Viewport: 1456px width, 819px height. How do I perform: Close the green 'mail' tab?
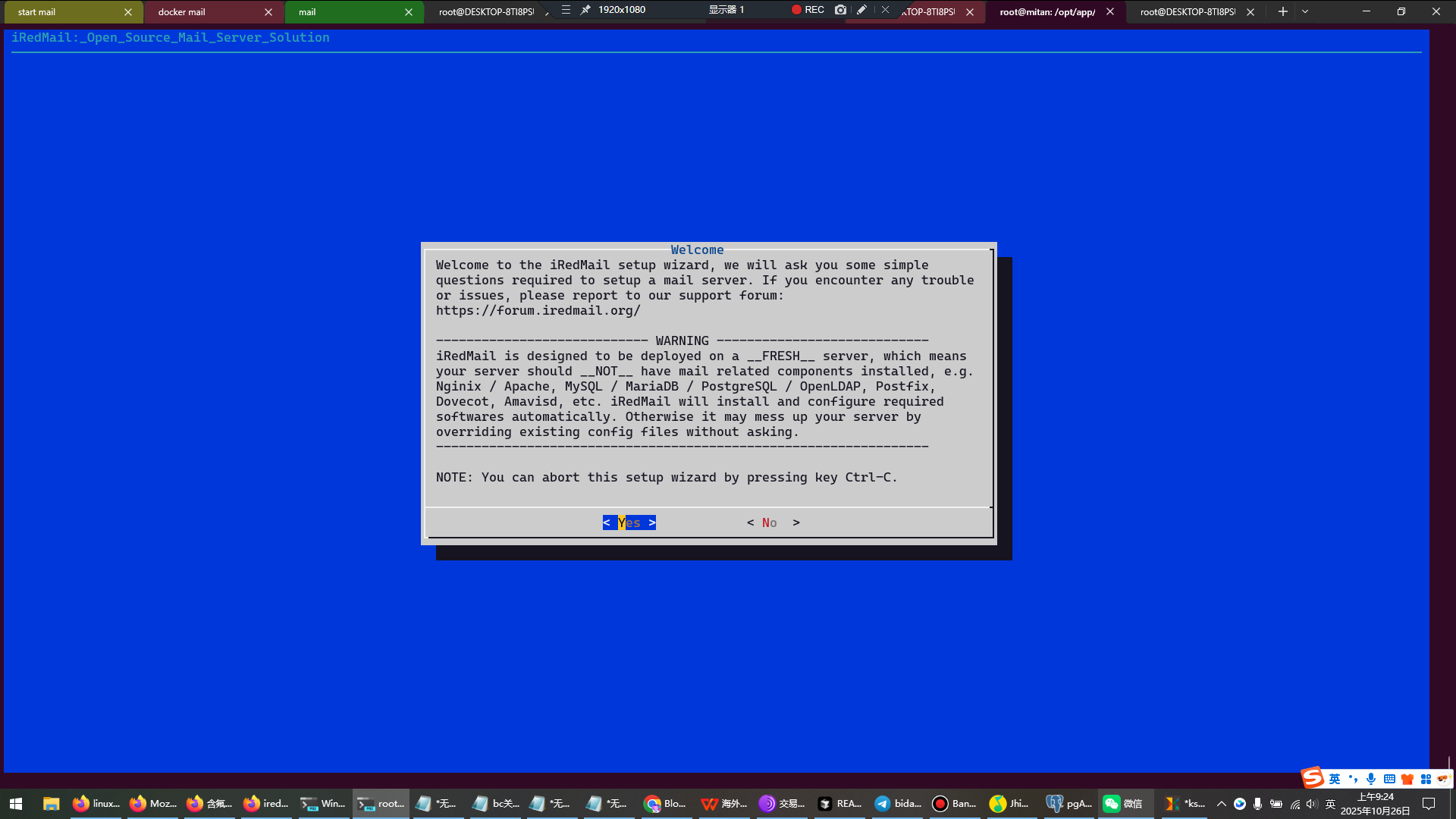(x=409, y=12)
